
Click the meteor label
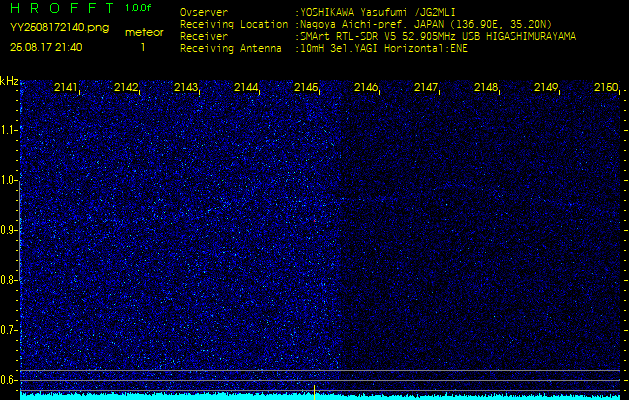coord(144,32)
